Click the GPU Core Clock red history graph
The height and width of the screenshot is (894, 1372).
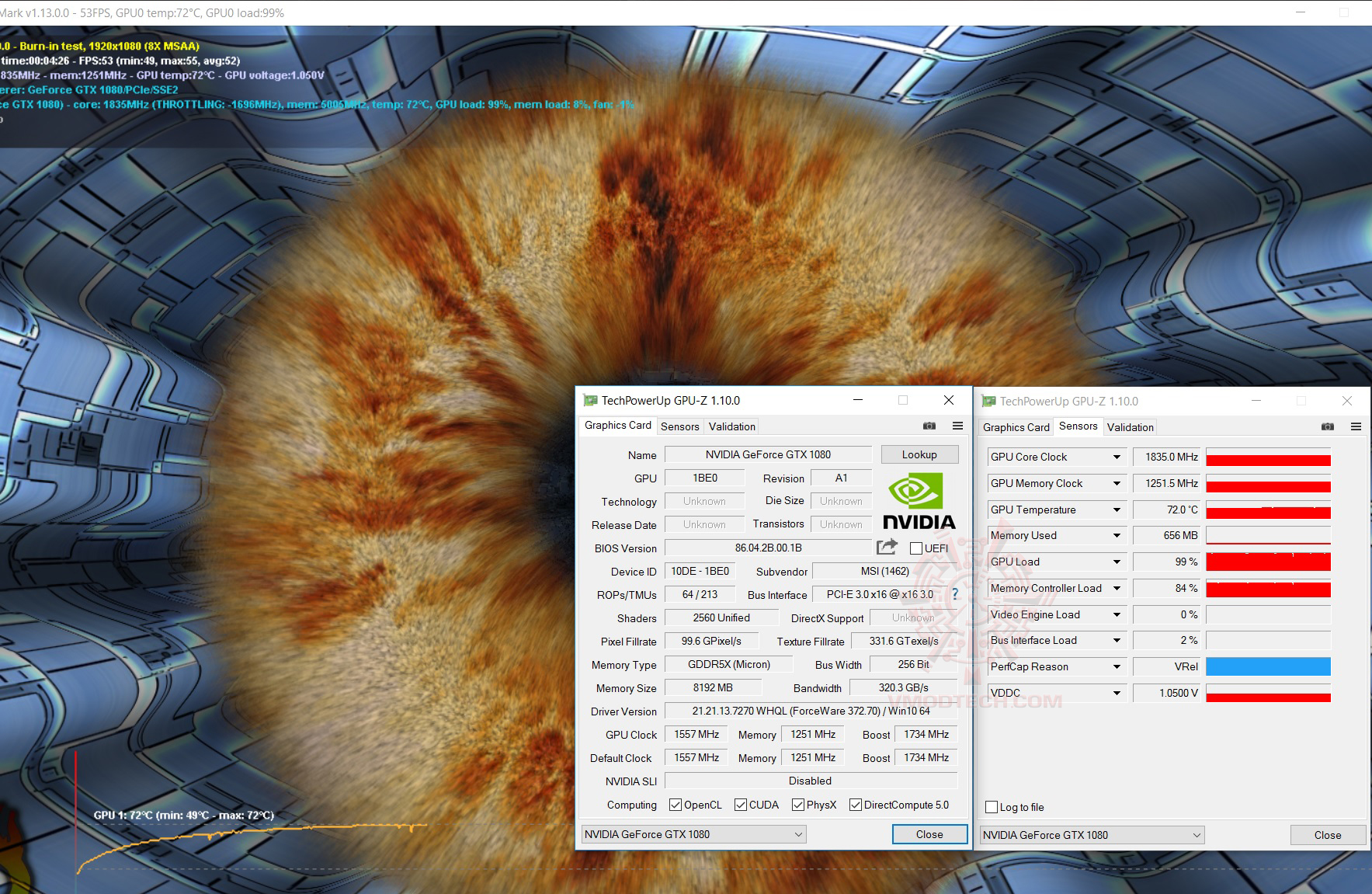1269,457
